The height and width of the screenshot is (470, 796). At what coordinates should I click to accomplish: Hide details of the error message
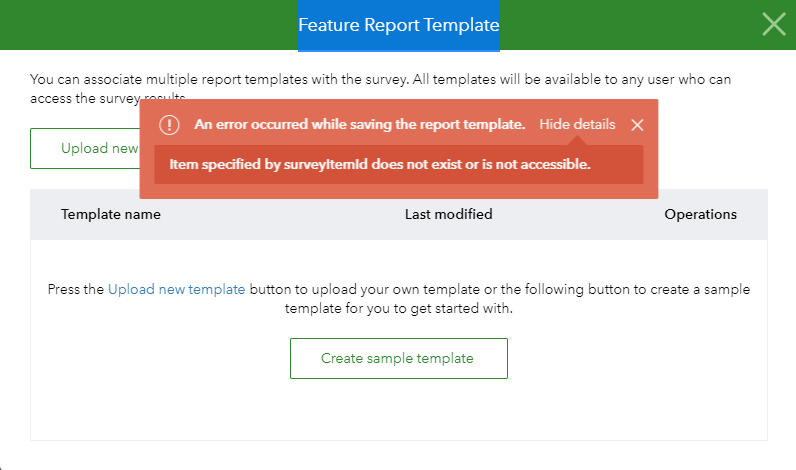pyautogui.click(x=577, y=124)
